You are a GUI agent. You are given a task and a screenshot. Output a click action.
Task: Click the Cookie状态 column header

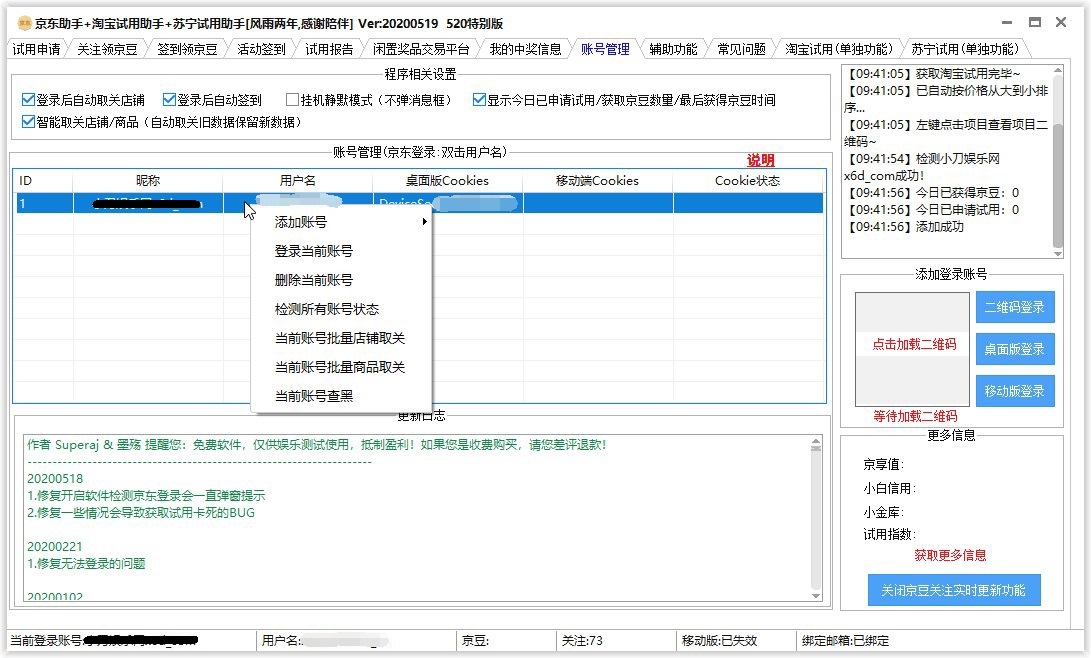748,181
